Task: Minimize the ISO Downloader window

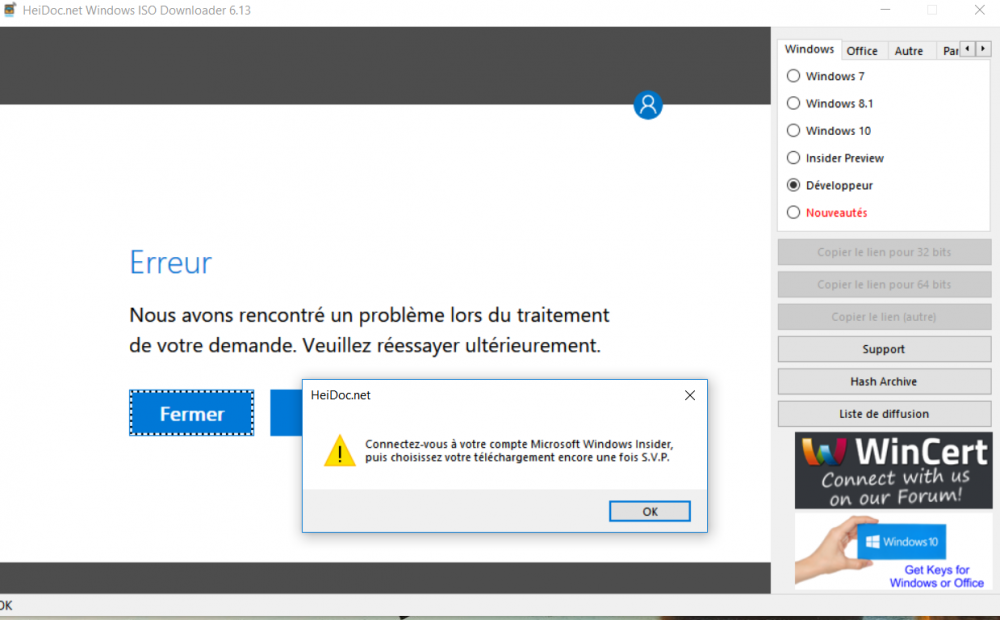Action: click(885, 10)
